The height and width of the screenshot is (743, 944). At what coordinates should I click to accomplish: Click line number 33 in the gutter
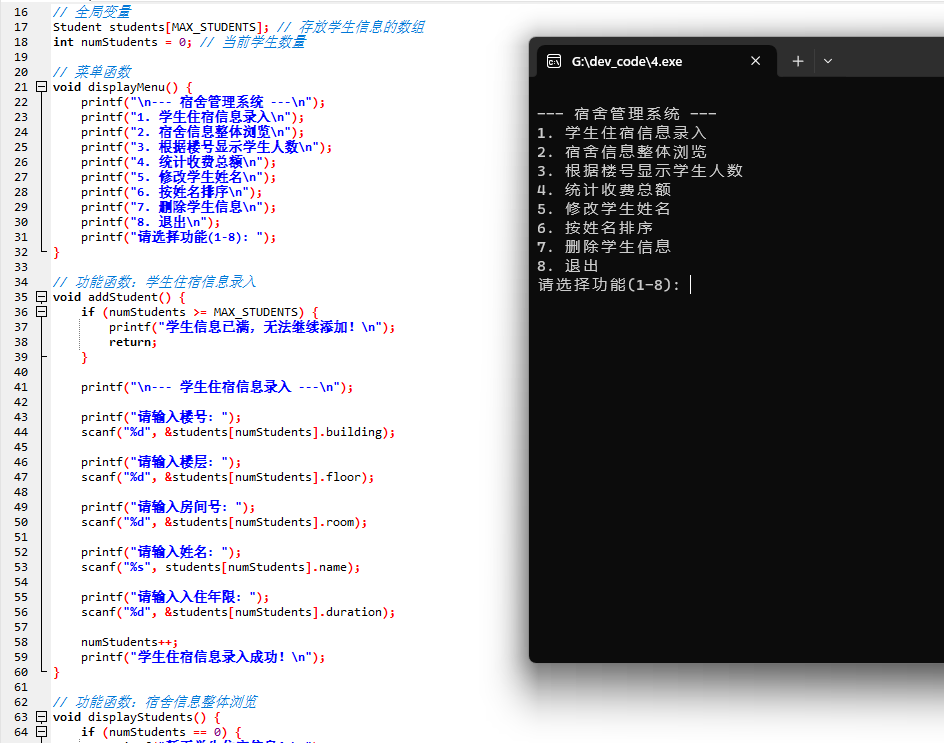click(21, 267)
